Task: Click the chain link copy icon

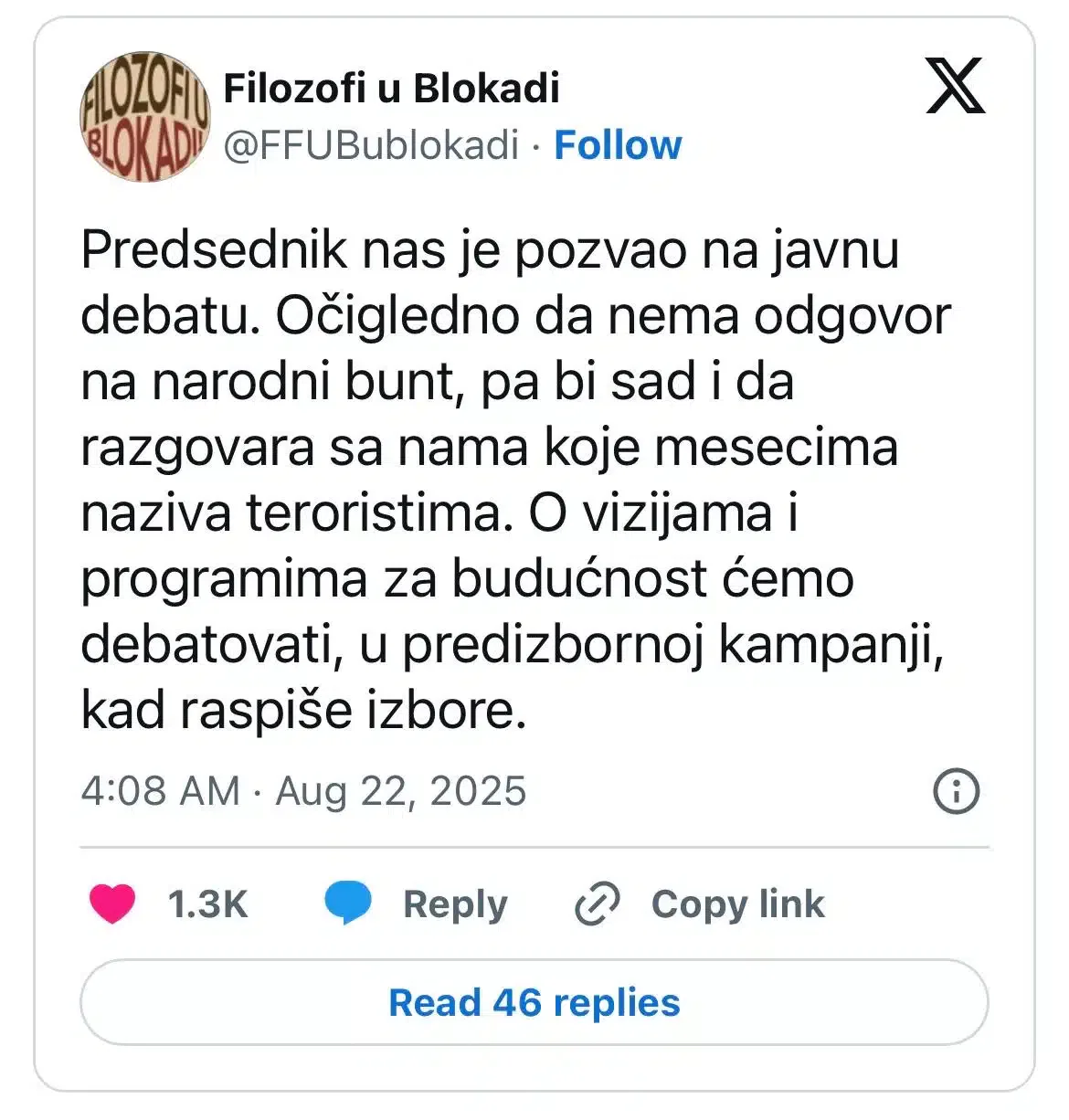Action: click(x=598, y=903)
